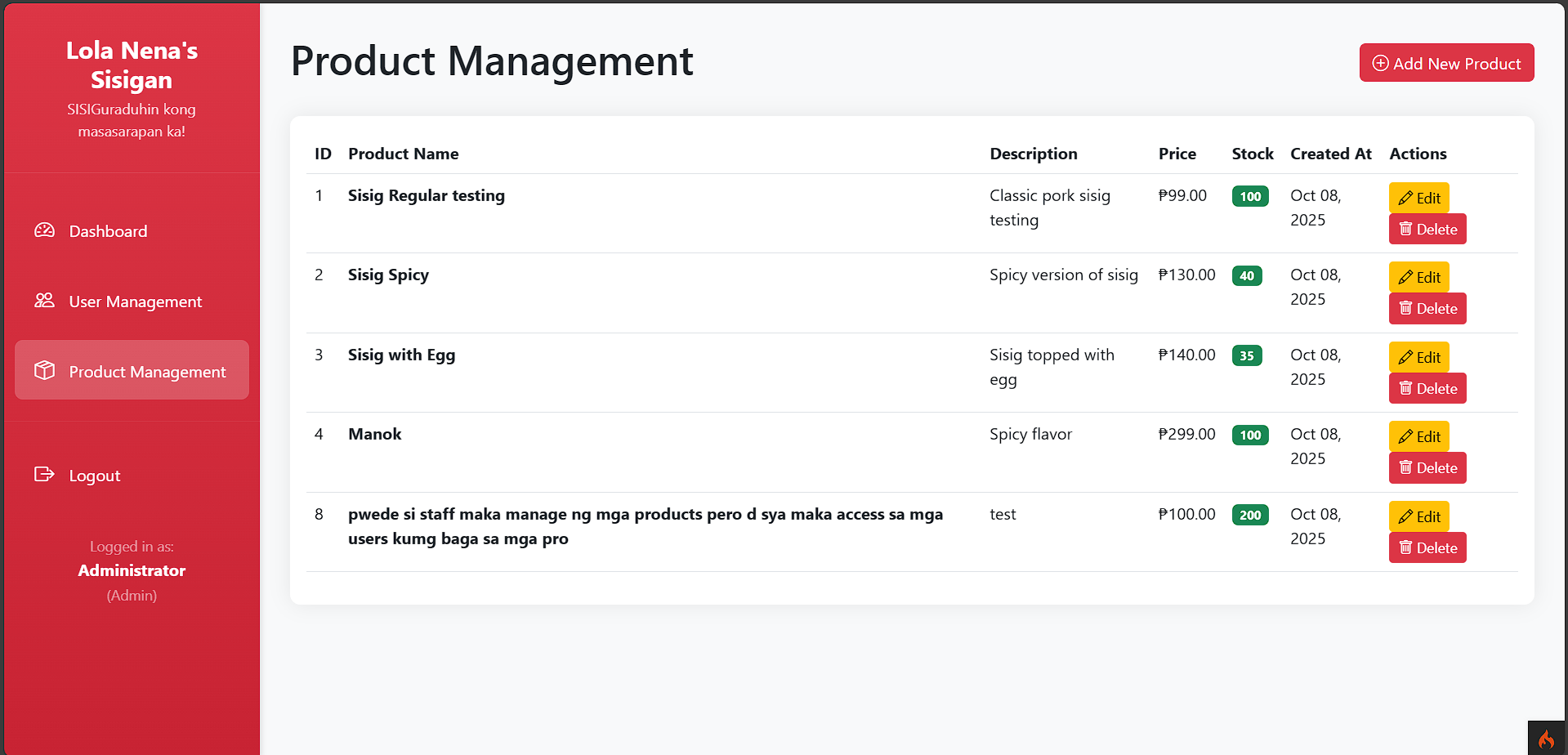Screen dimensions: 1568x755
Task: Click the Logout arrow icon
Action: point(43,475)
